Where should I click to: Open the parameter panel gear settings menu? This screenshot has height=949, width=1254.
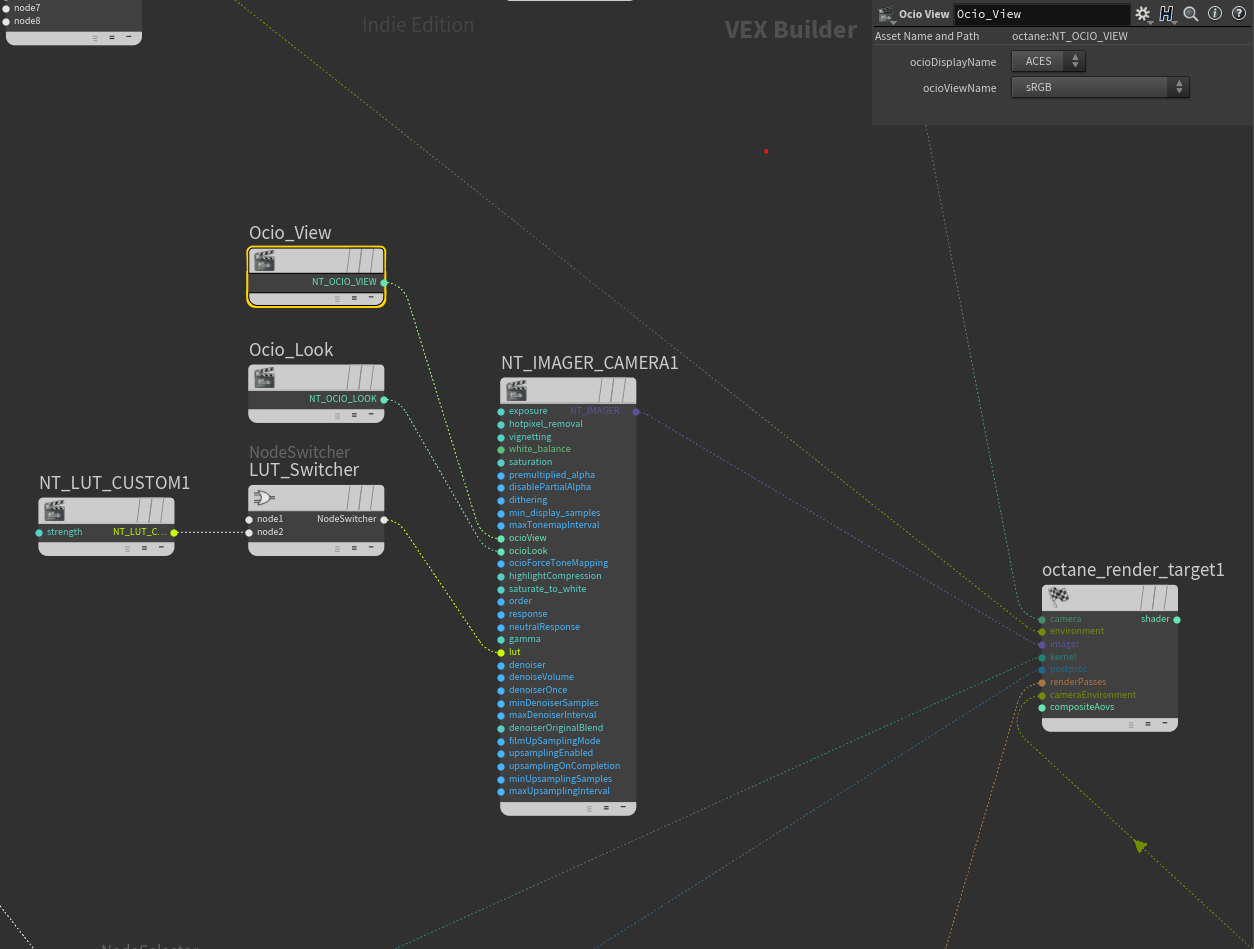1143,14
